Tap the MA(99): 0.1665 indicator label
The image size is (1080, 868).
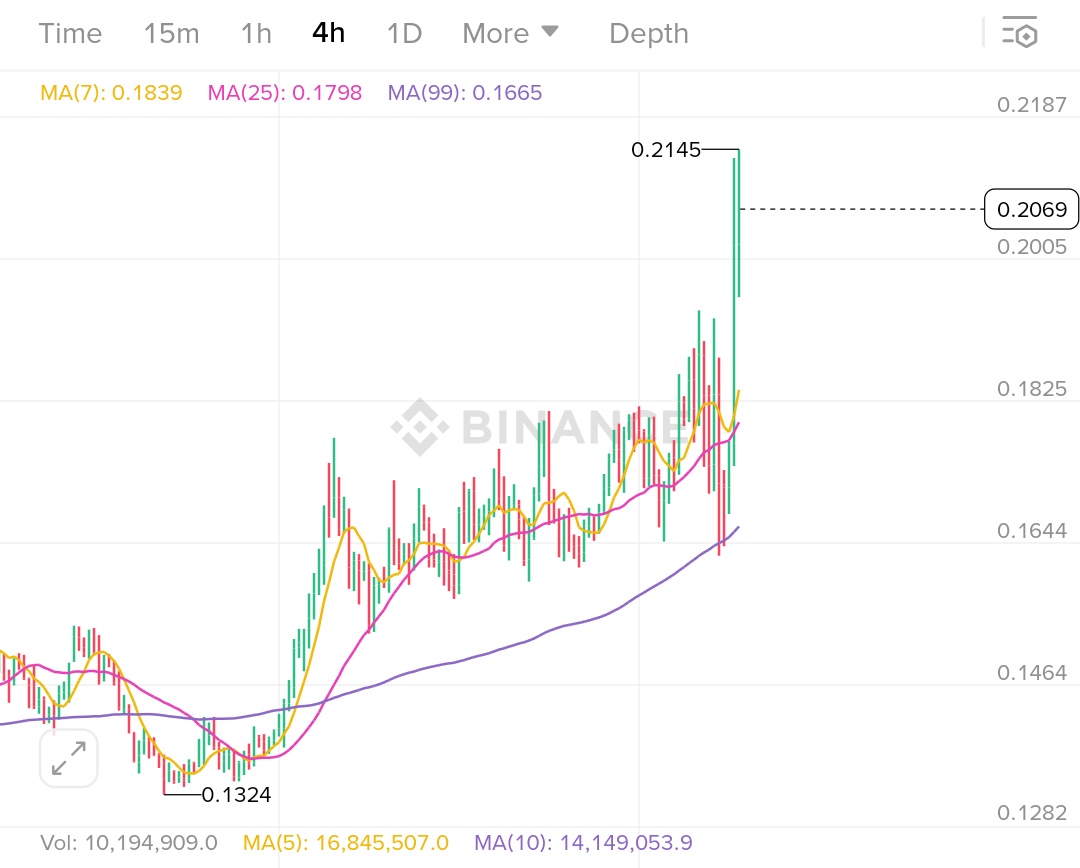(465, 92)
